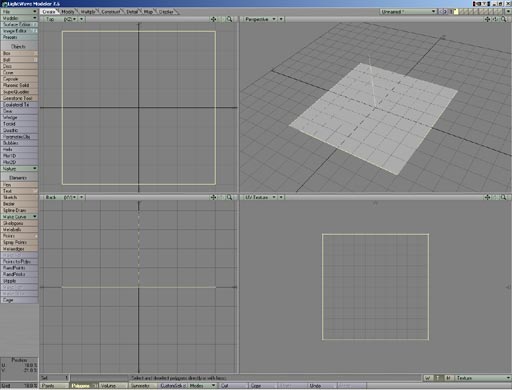Select the active first layer button
Screen dimensions: 512x390
click(x=456, y=12)
